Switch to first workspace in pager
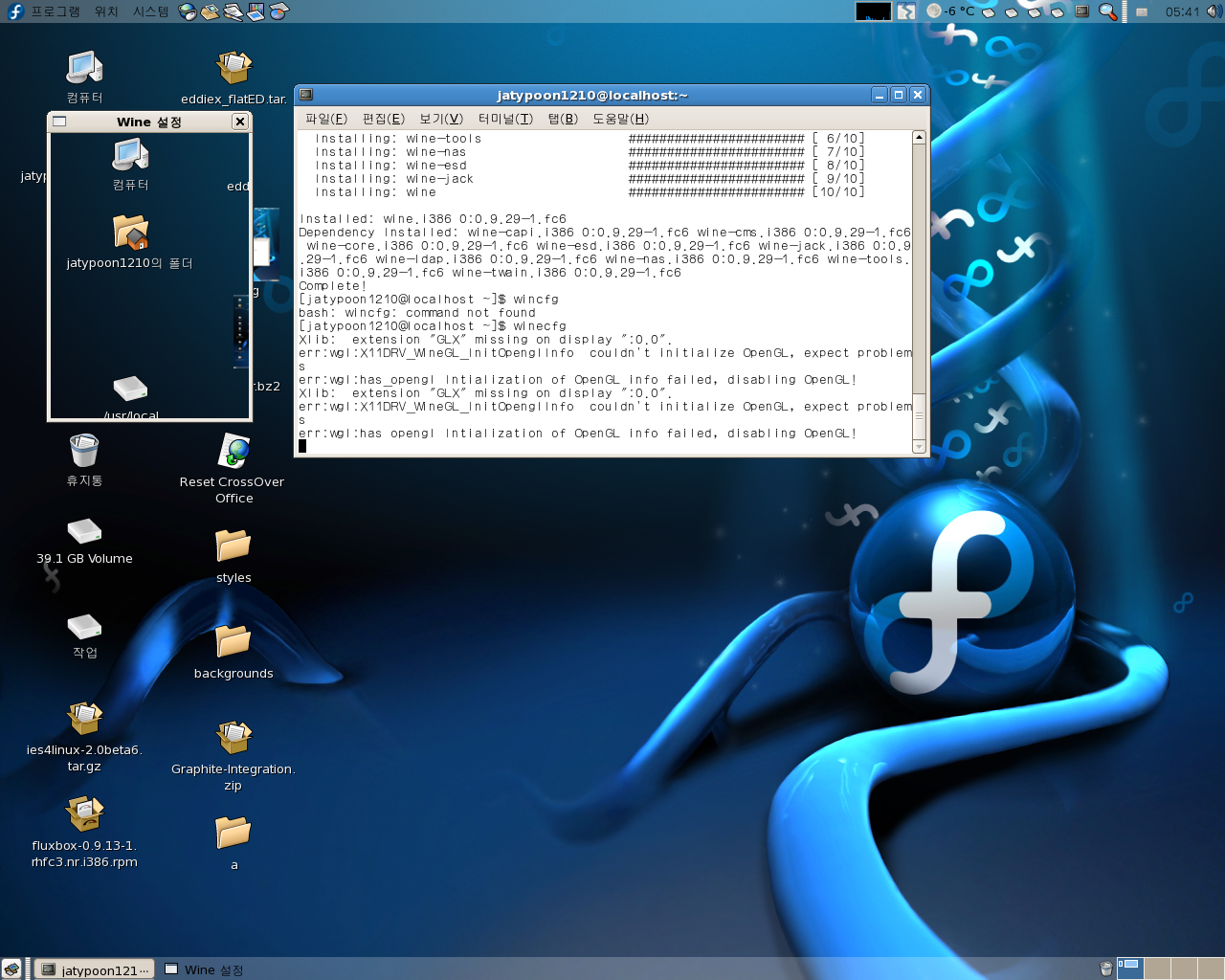Viewport: 1225px width, 980px height. [1130, 969]
